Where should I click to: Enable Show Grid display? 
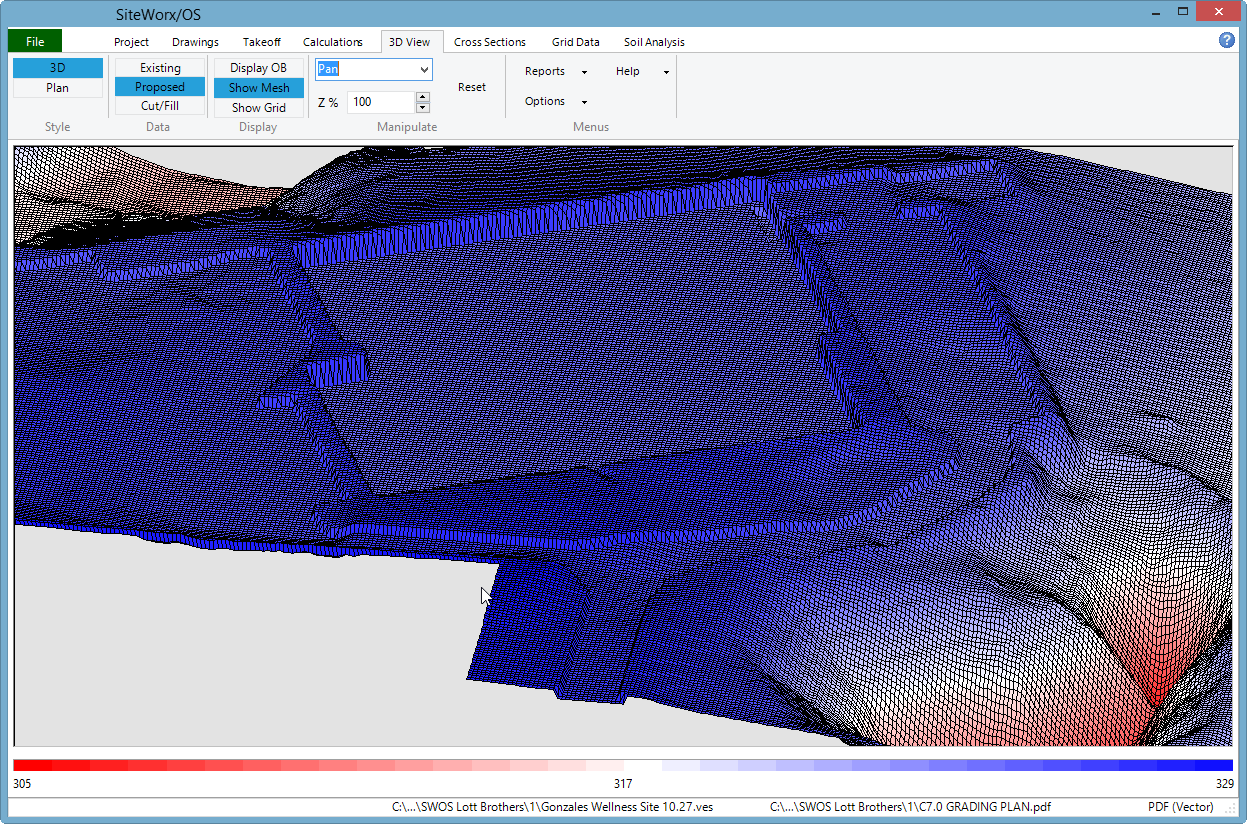click(258, 107)
